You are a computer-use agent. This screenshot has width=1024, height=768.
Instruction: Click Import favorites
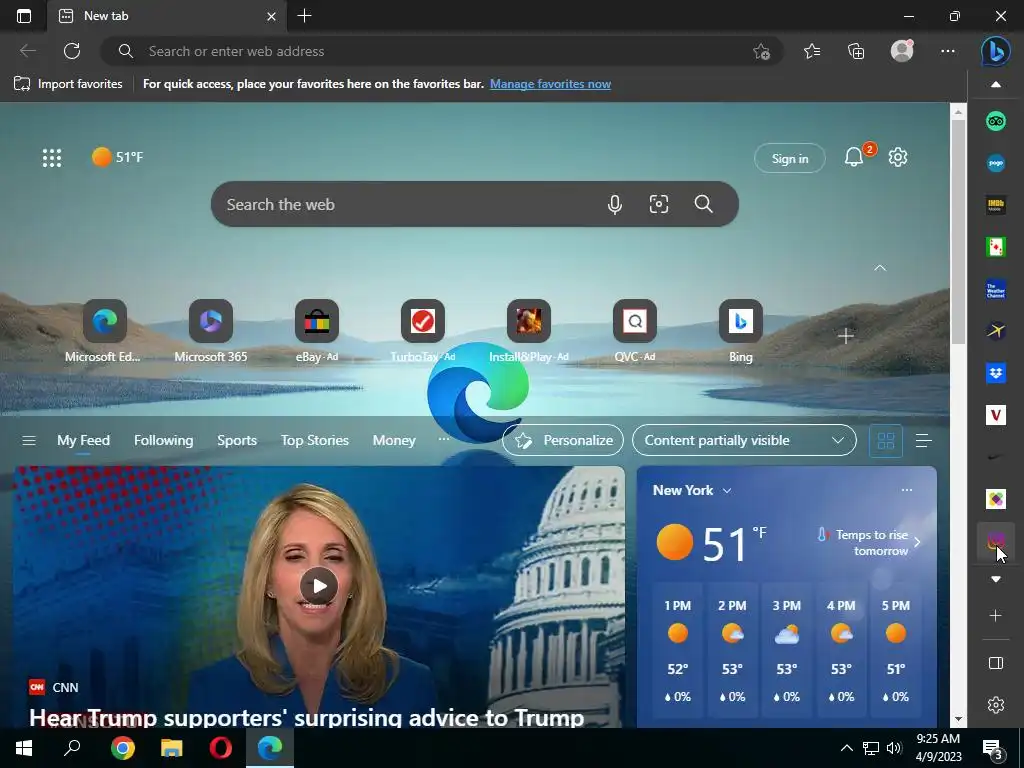click(x=68, y=84)
